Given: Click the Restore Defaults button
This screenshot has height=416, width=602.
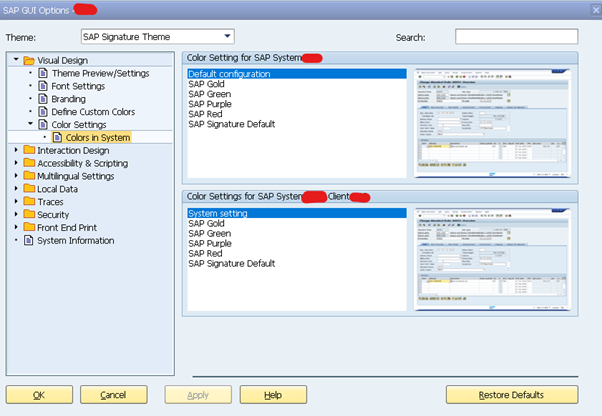Looking at the screenshot, I should point(511,395).
